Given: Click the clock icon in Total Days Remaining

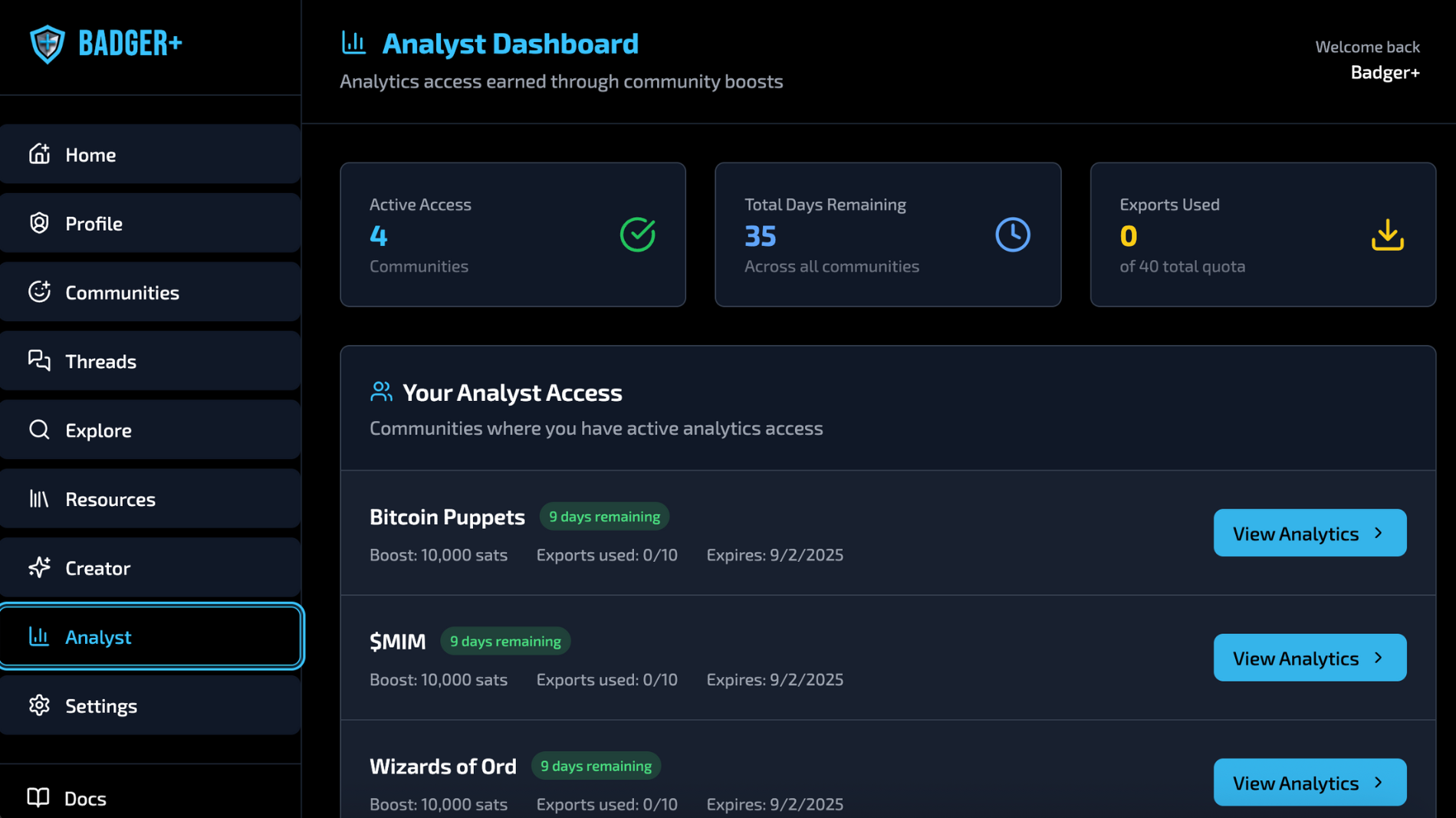Looking at the screenshot, I should 1012,235.
